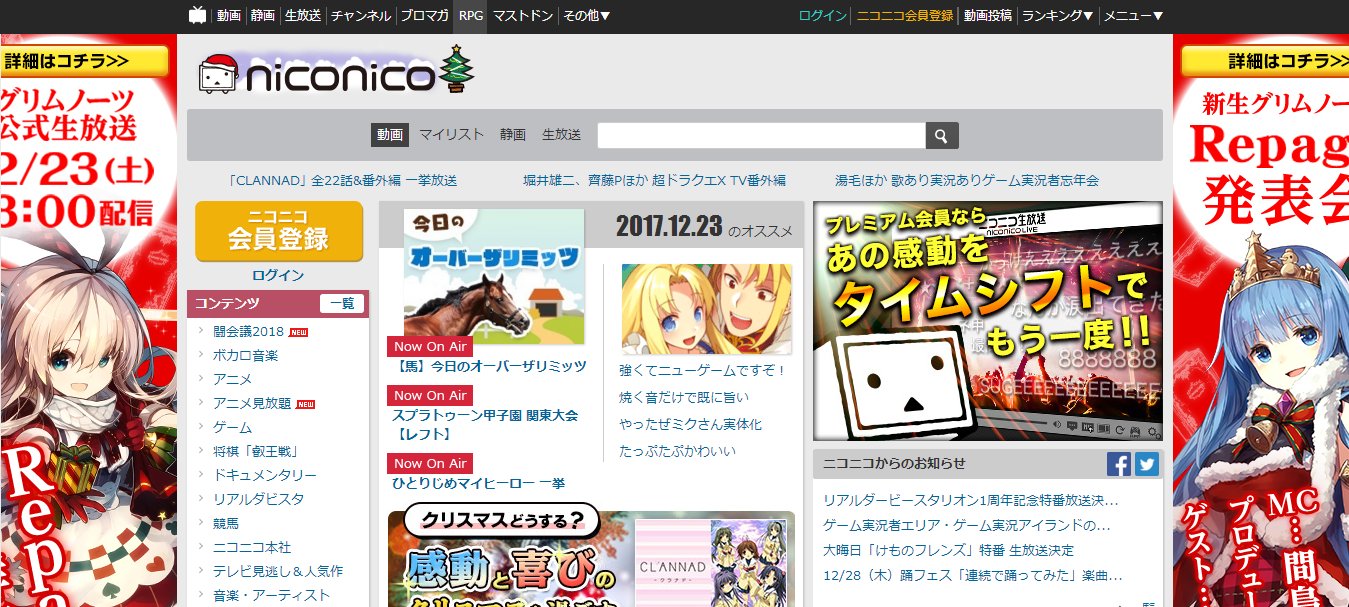Image resolution: width=1349 pixels, height=607 pixels.
Task: Select the 生放送 search tab
Action: pyautogui.click(x=561, y=134)
